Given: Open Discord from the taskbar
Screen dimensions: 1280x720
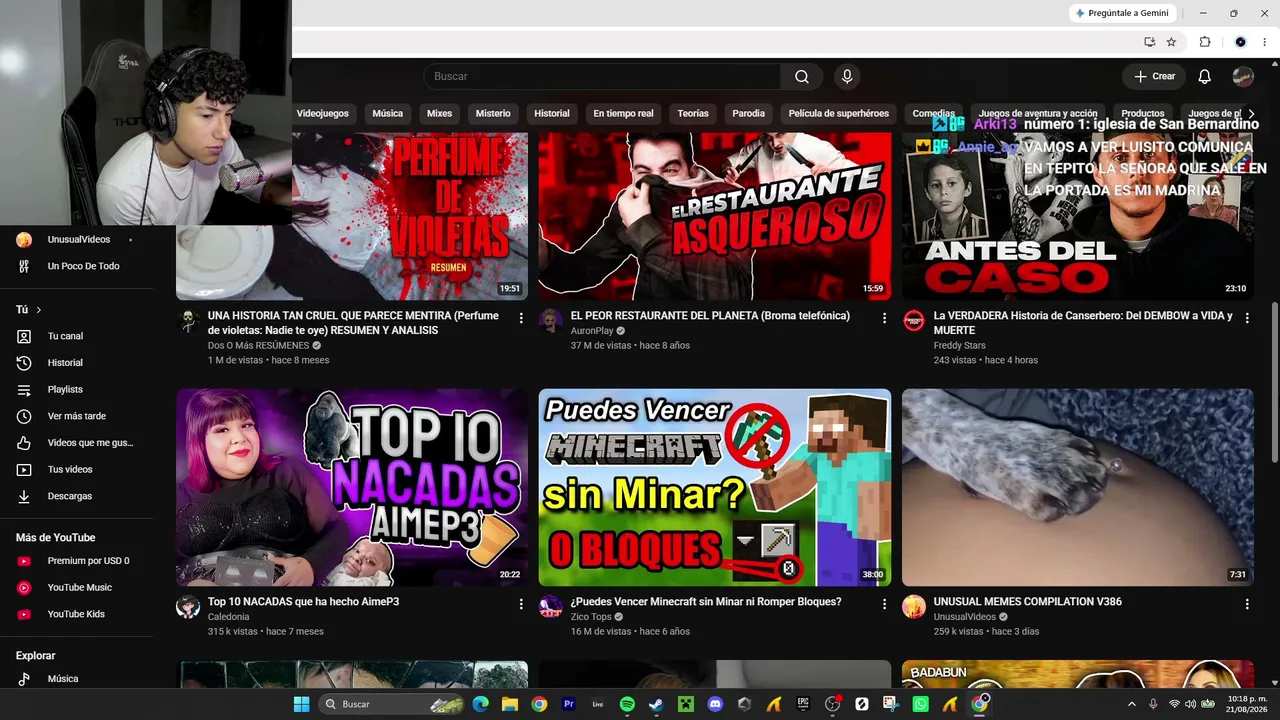Looking at the screenshot, I should coord(715,704).
